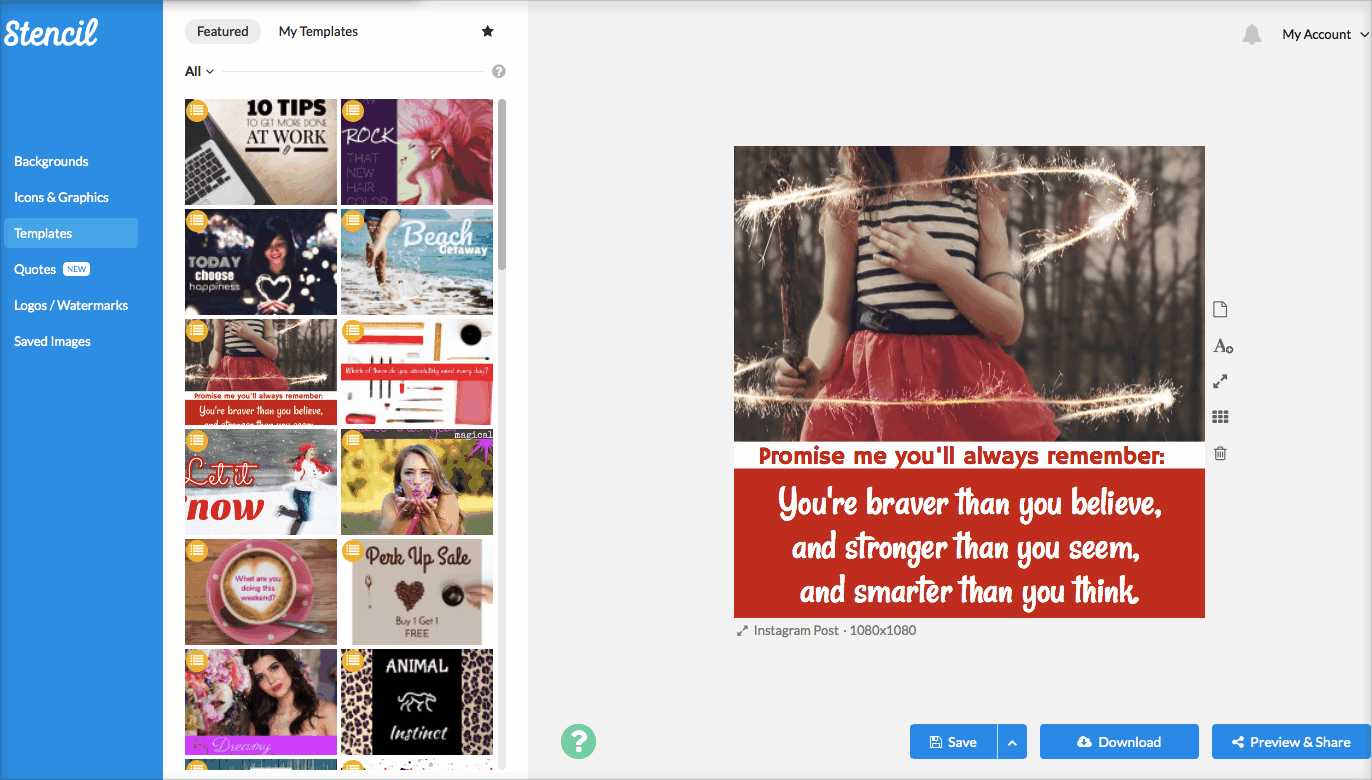
Task: Open Backgrounds in the sidebar
Action: click(x=51, y=161)
